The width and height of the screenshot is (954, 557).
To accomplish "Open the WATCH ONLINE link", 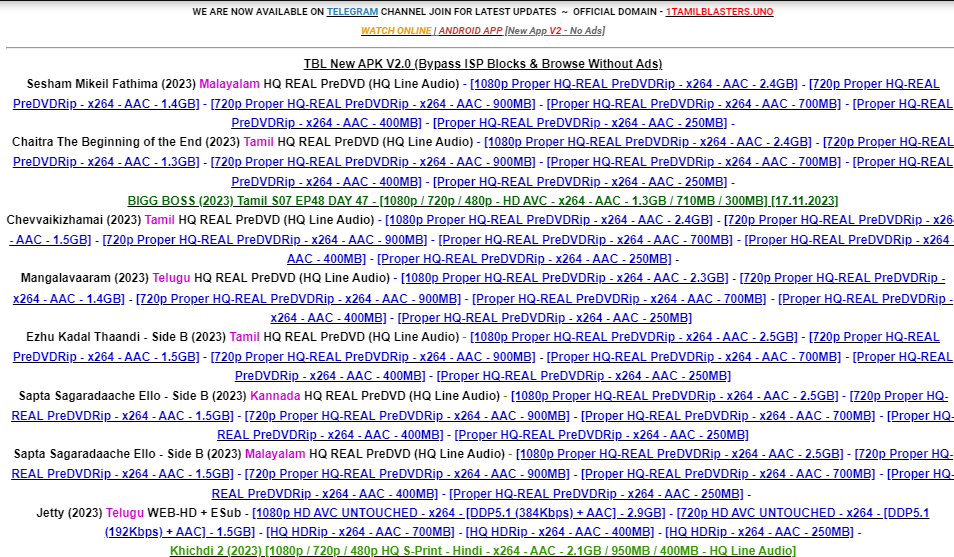I will [396, 30].
